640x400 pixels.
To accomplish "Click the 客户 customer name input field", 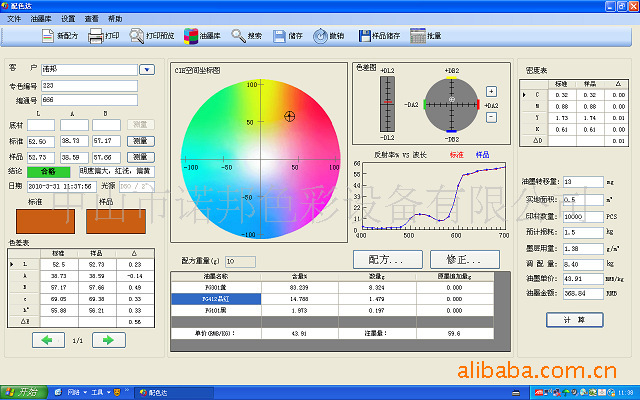I will tap(89, 70).
